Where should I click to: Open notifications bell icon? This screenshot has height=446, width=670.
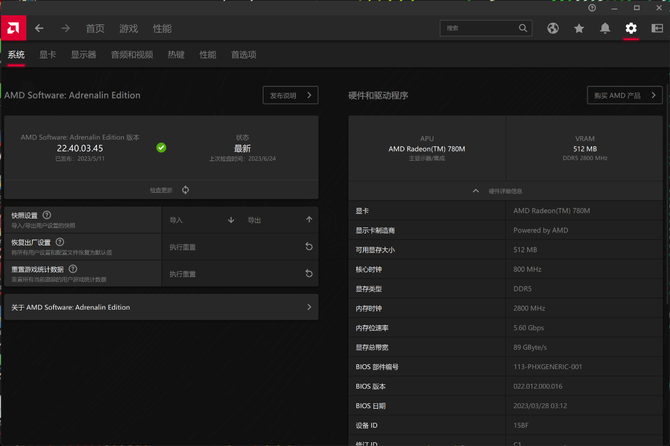click(x=605, y=28)
